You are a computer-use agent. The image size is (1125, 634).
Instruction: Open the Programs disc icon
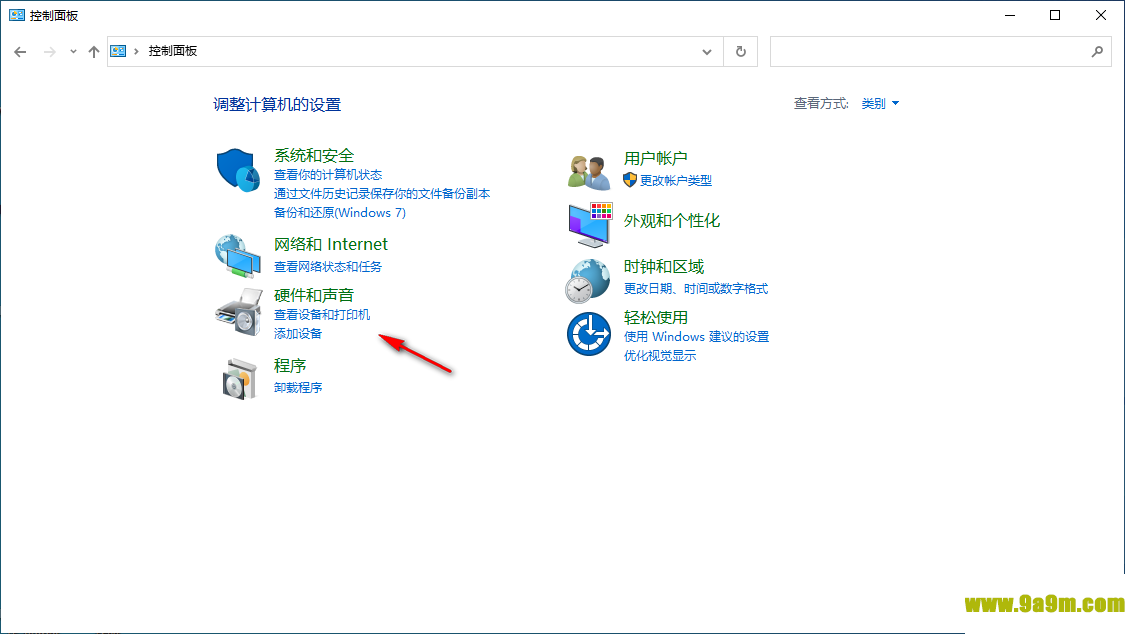[239, 379]
